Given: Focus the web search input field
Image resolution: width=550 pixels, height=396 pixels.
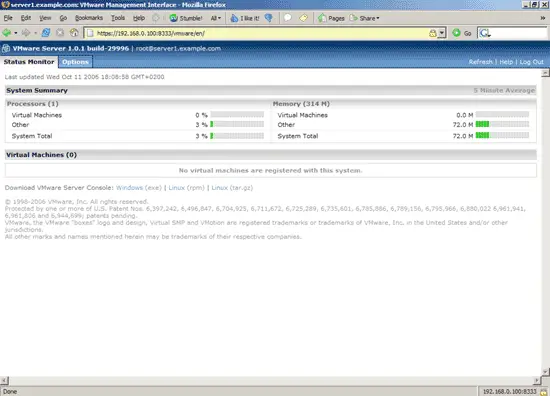Looking at the screenshot, I should click(x=518, y=33).
